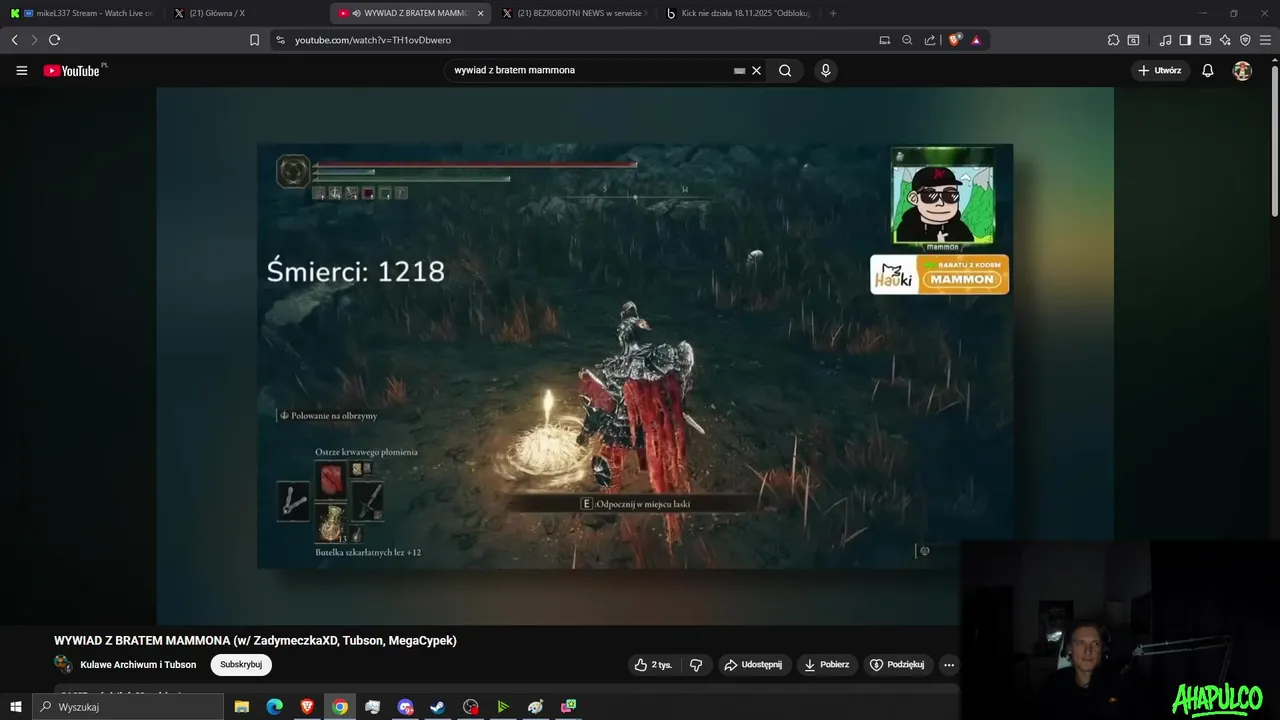1280x720 pixels.
Task: Open the browser extensions puzzle icon
Action: tap(1113, 40)
